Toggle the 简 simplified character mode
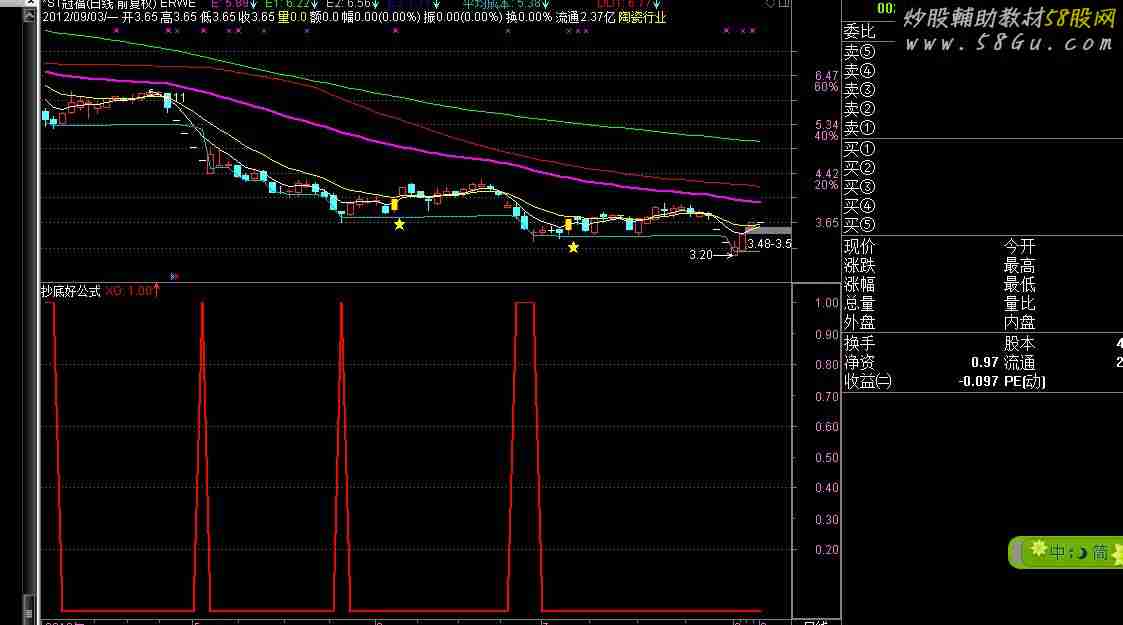Image resolution: width=1123 pixels, height=625 pixels. (1099, 552)
